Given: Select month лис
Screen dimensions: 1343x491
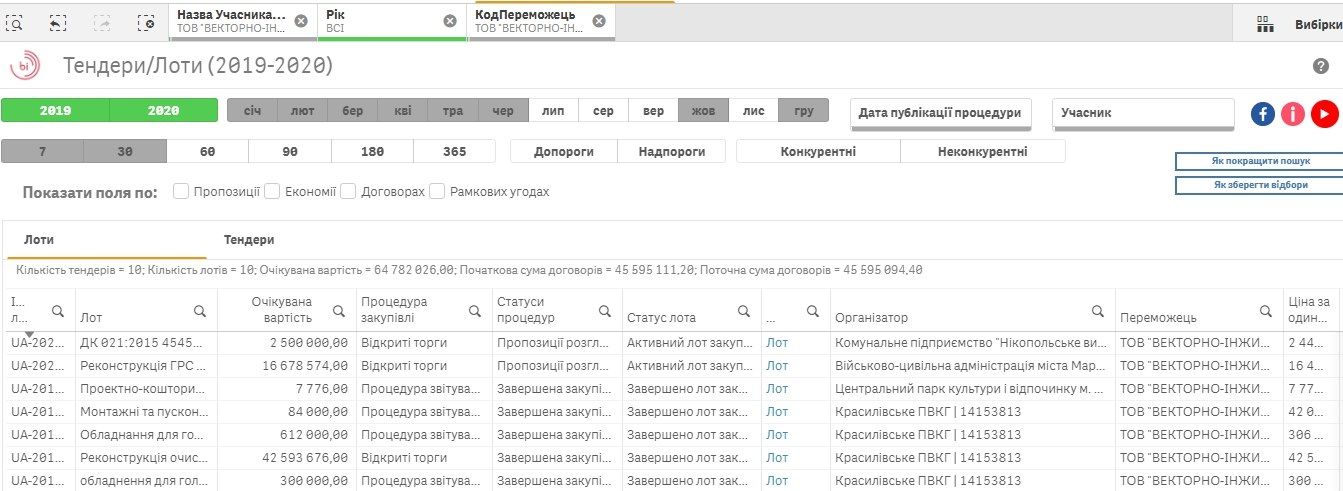Looking at the screenshot, I should point(753,111).
